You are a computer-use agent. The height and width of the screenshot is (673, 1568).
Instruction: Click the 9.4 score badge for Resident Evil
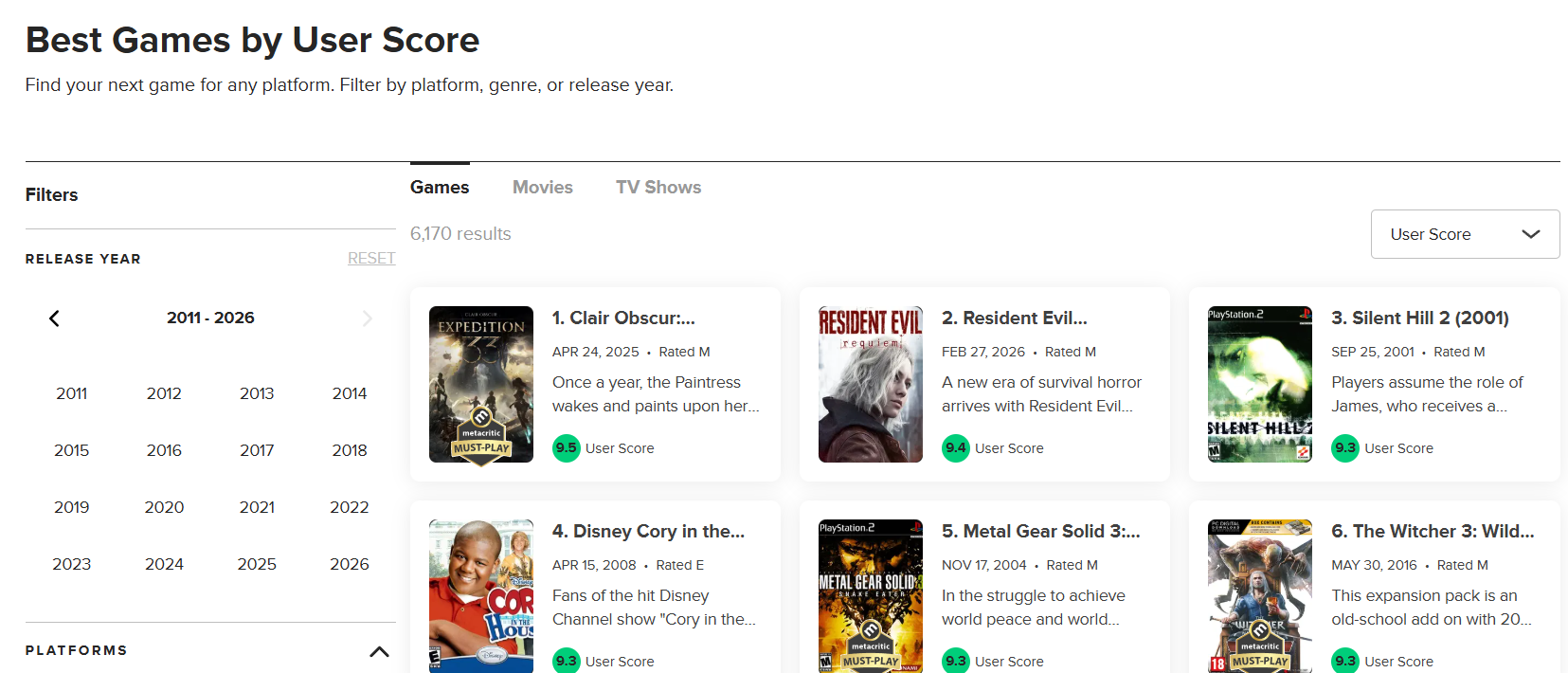tap(956, 448)
